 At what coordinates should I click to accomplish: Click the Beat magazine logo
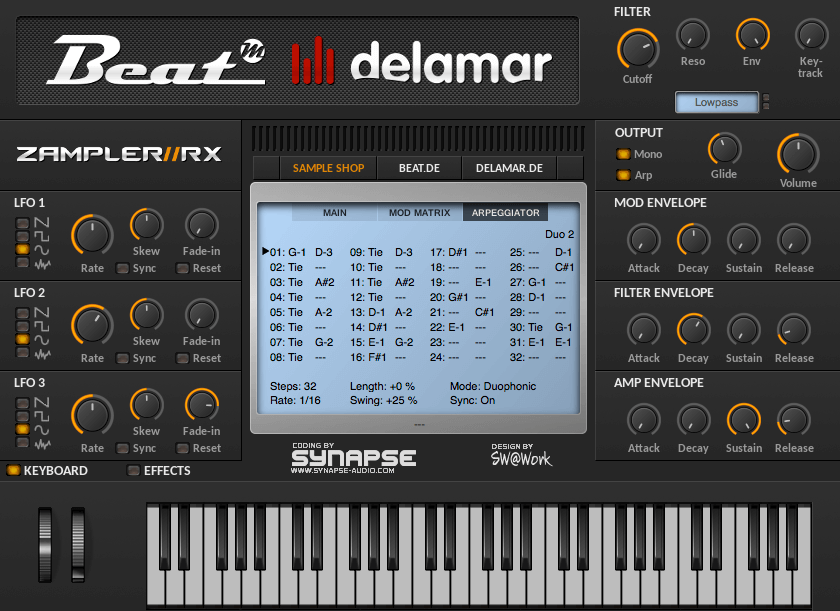pyautogui.click(x=156, y=60)
